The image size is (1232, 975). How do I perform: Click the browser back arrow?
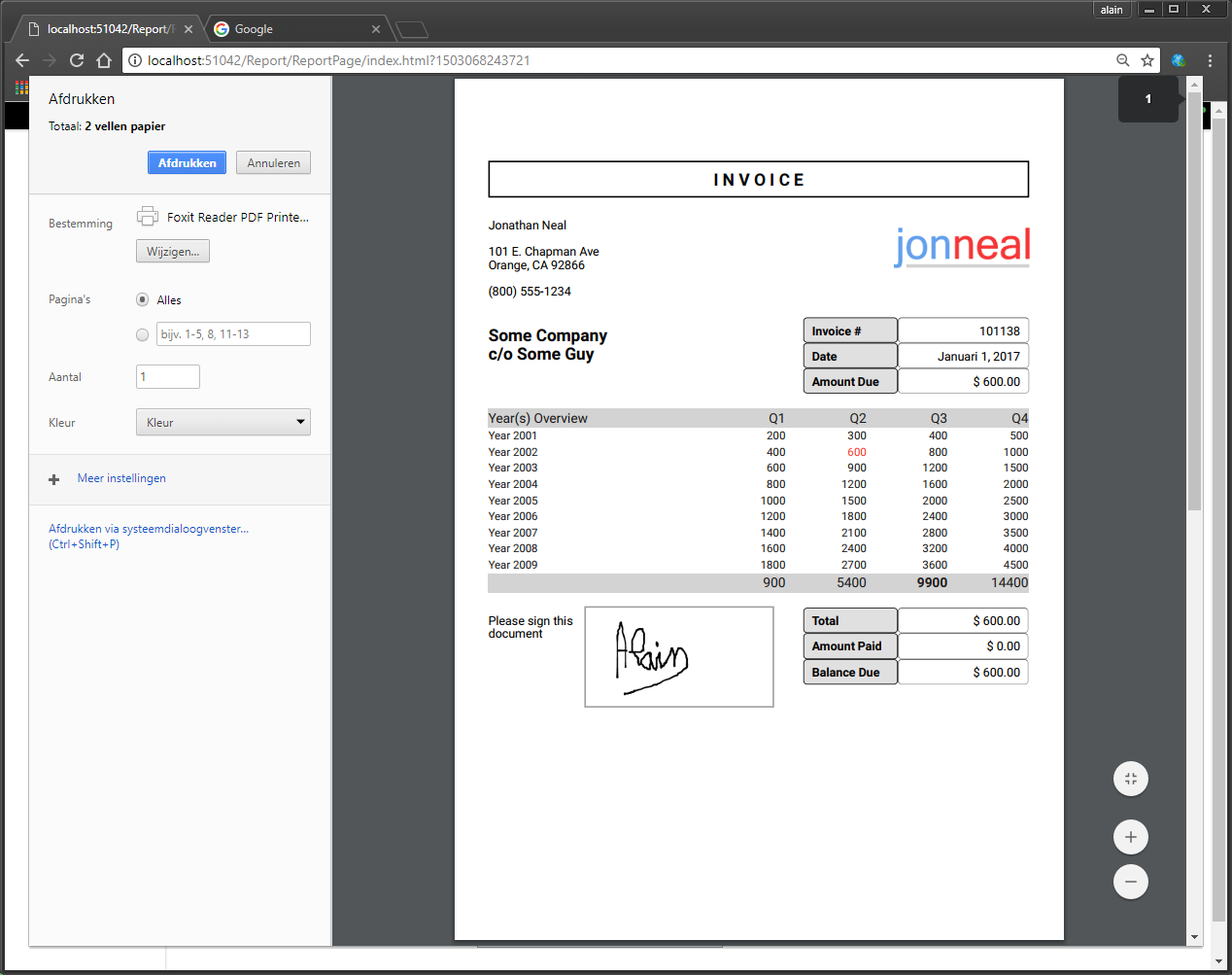(22, 60)
